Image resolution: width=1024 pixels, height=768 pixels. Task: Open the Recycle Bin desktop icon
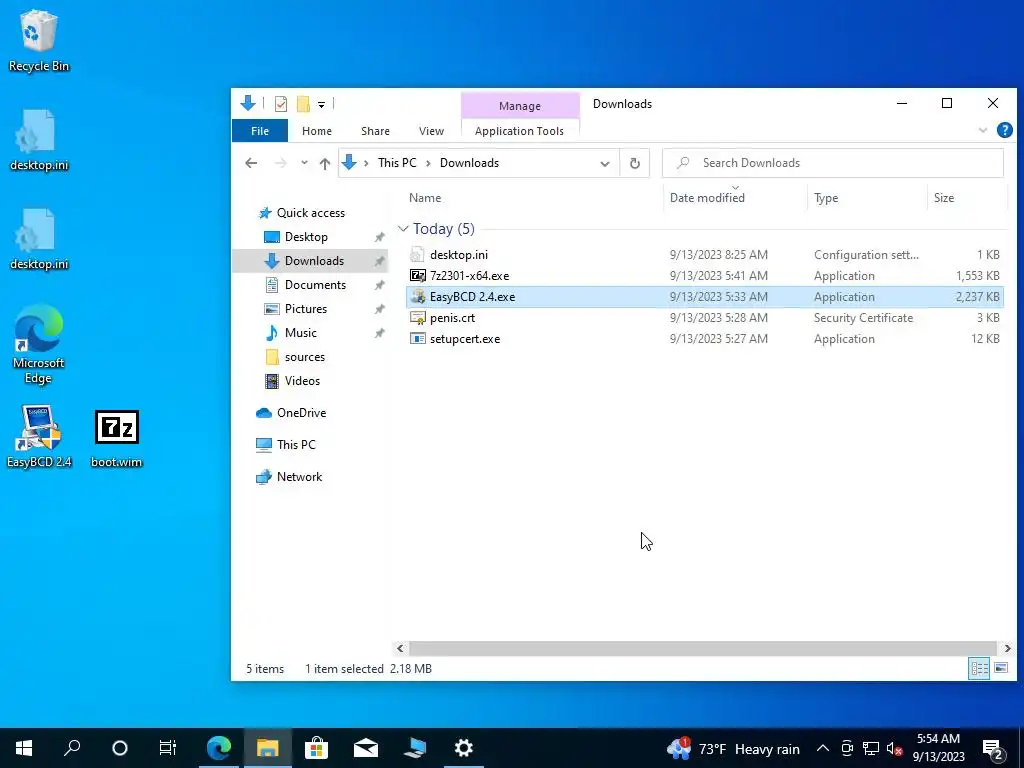point(39,40)
